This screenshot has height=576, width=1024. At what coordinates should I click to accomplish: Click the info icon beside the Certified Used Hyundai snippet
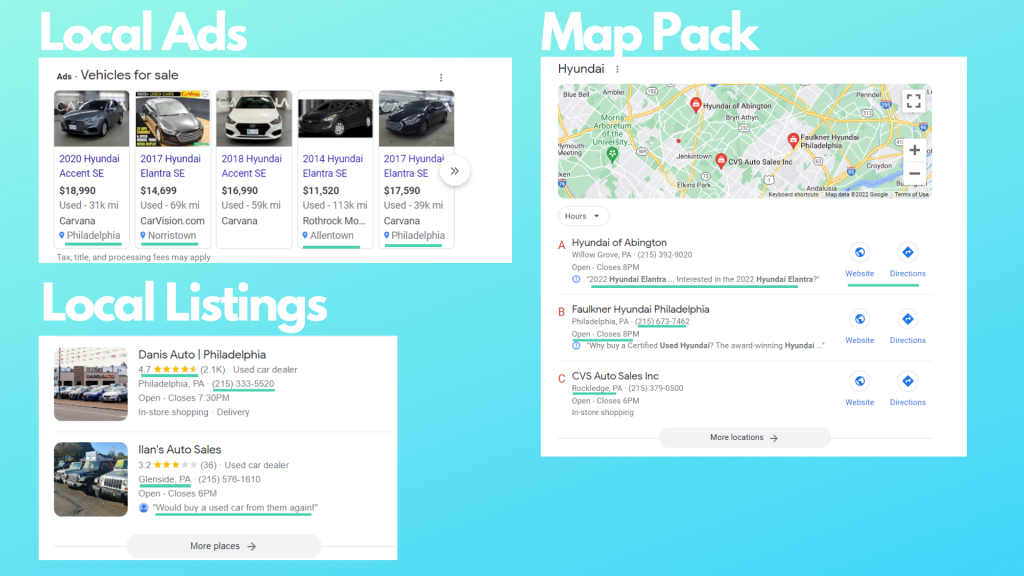click(x=576, y=346)
